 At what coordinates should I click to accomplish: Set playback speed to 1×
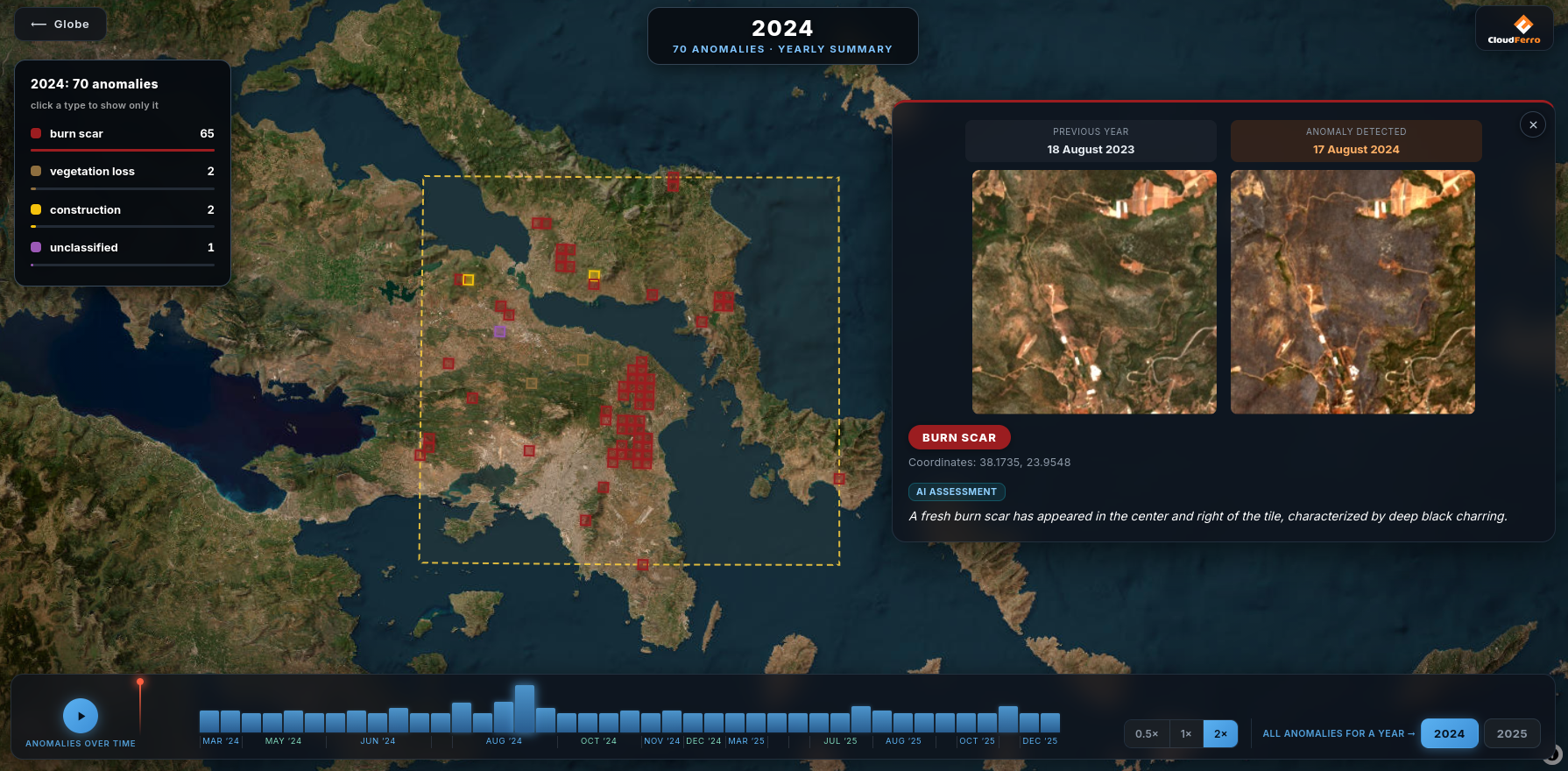click(1186, 734)
